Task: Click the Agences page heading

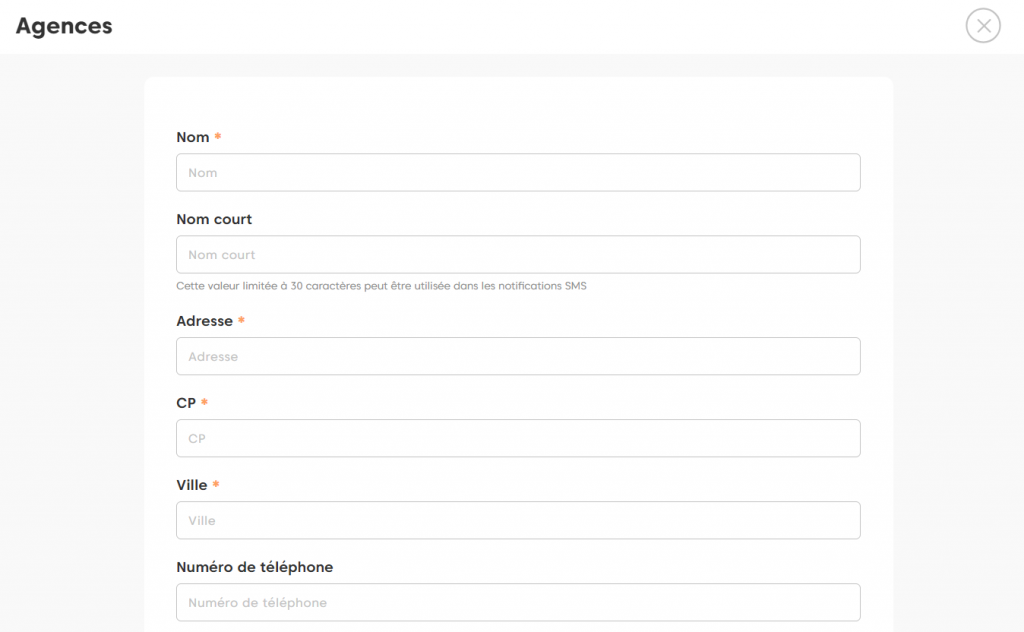Action: tap(64, 27)
